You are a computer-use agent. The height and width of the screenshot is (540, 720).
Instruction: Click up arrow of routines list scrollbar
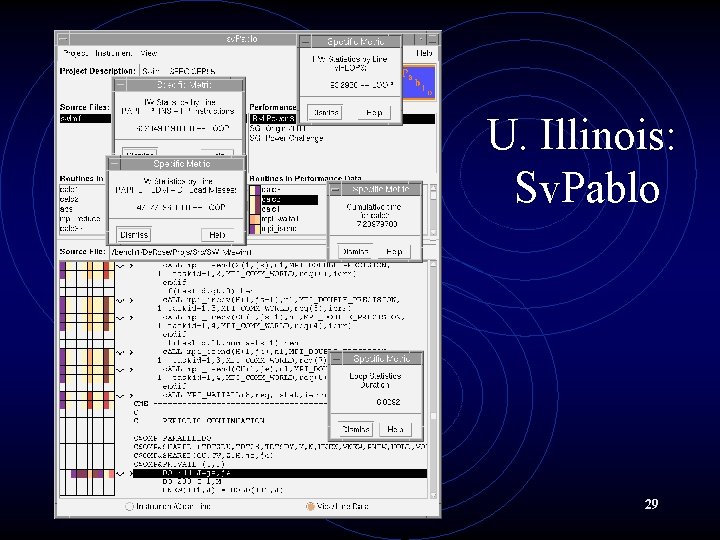[x=433, y=189]
